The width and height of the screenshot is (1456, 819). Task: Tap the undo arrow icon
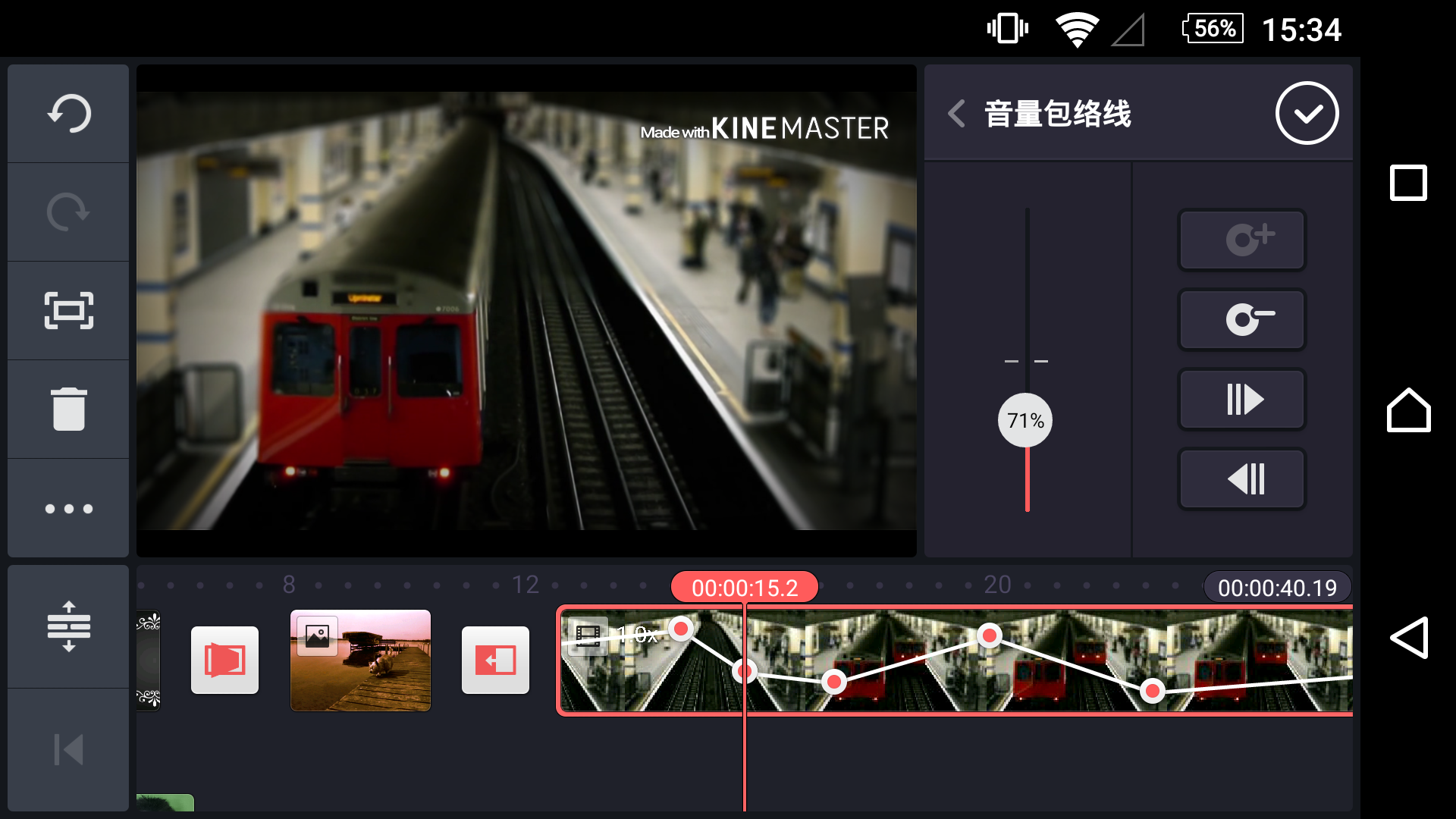click(x=68, y=114)
